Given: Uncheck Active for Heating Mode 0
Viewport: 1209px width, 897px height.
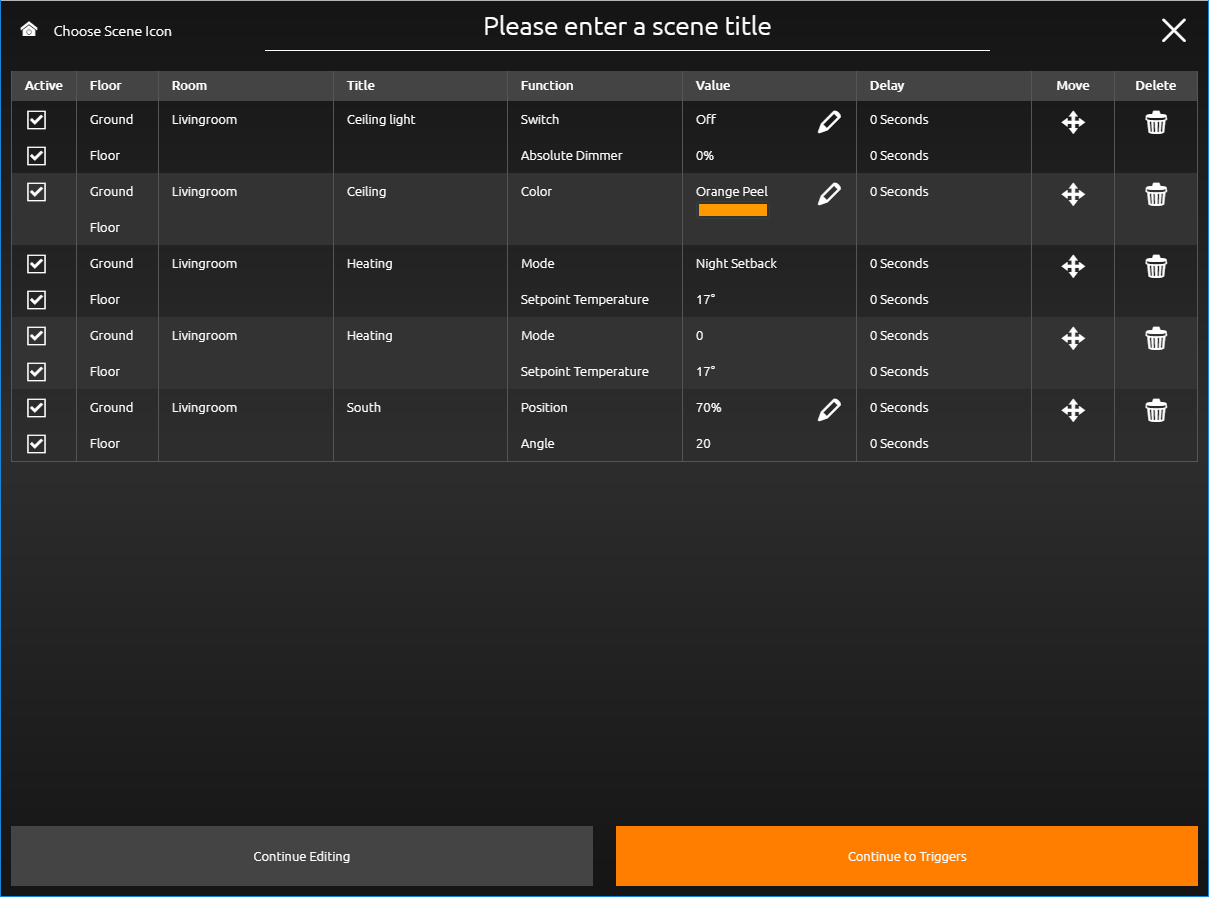Looking at the screenshot, I should pyautogui.click(x=36, y=336).
